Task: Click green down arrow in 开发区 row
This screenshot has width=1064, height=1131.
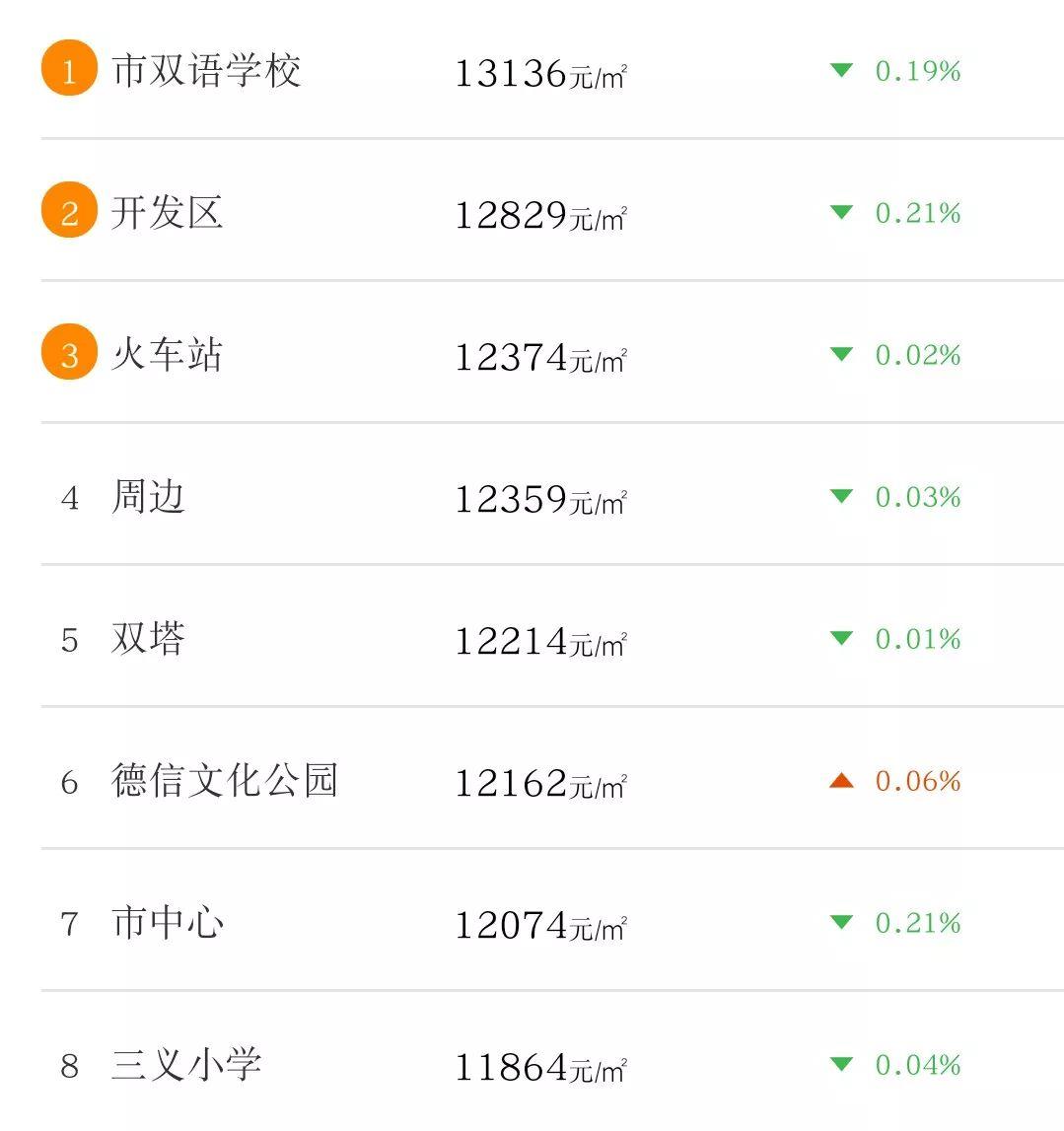Action: [841, 212]
